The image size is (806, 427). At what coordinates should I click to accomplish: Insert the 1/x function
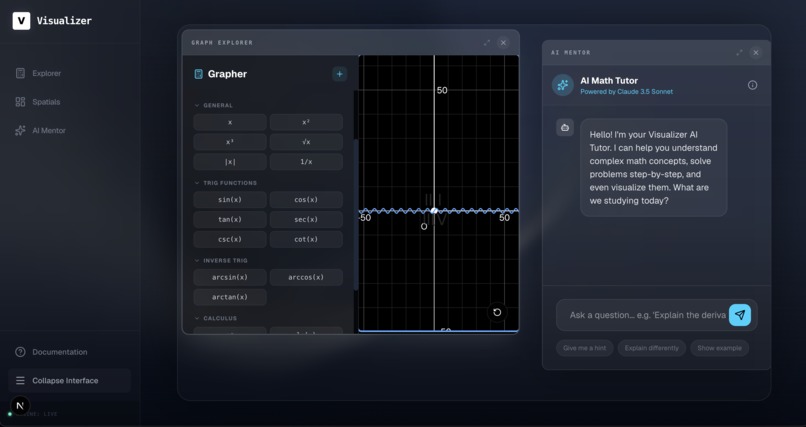tap(306, 161)
